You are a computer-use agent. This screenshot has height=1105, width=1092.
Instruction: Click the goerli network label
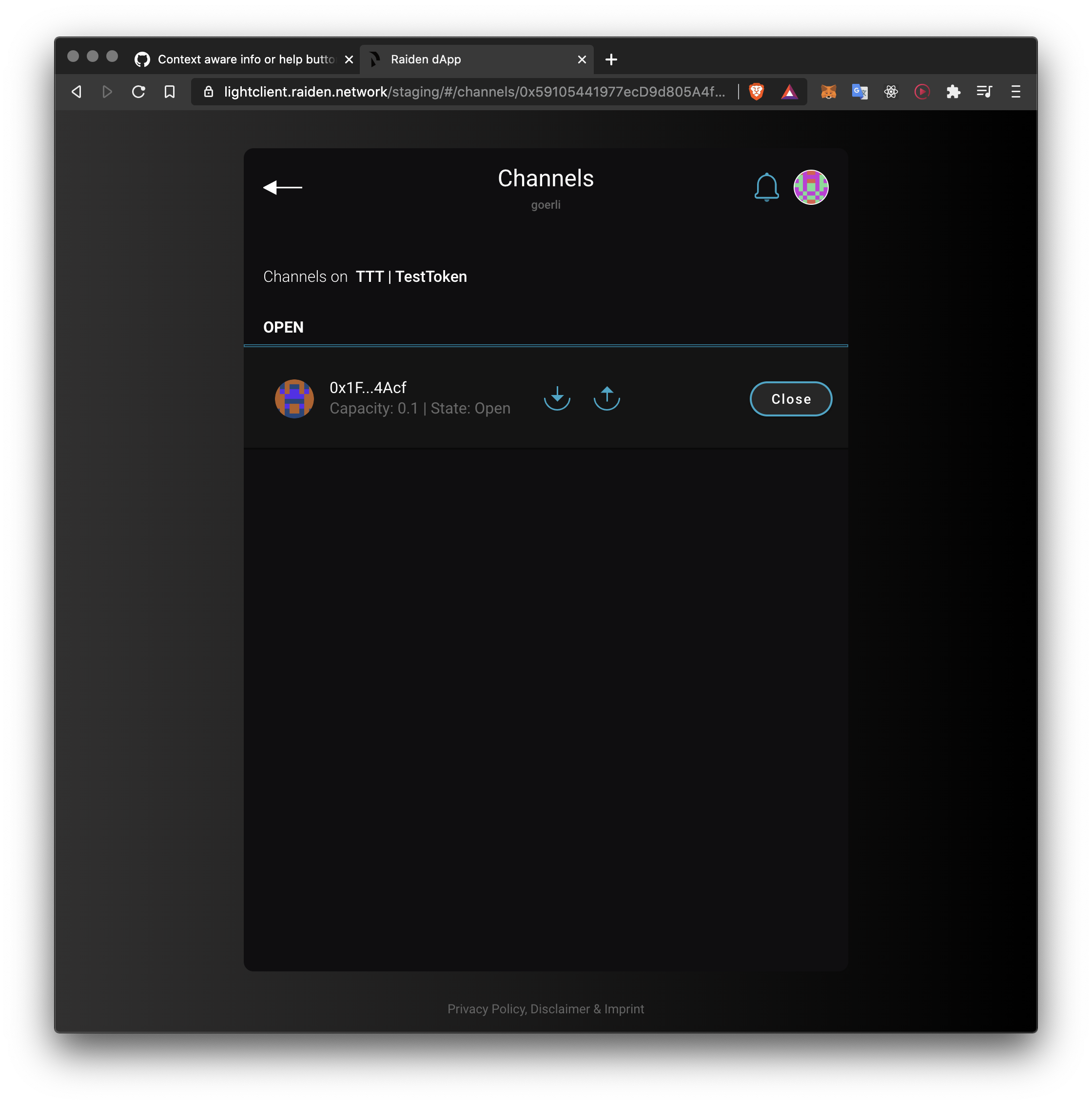[546, 205]
